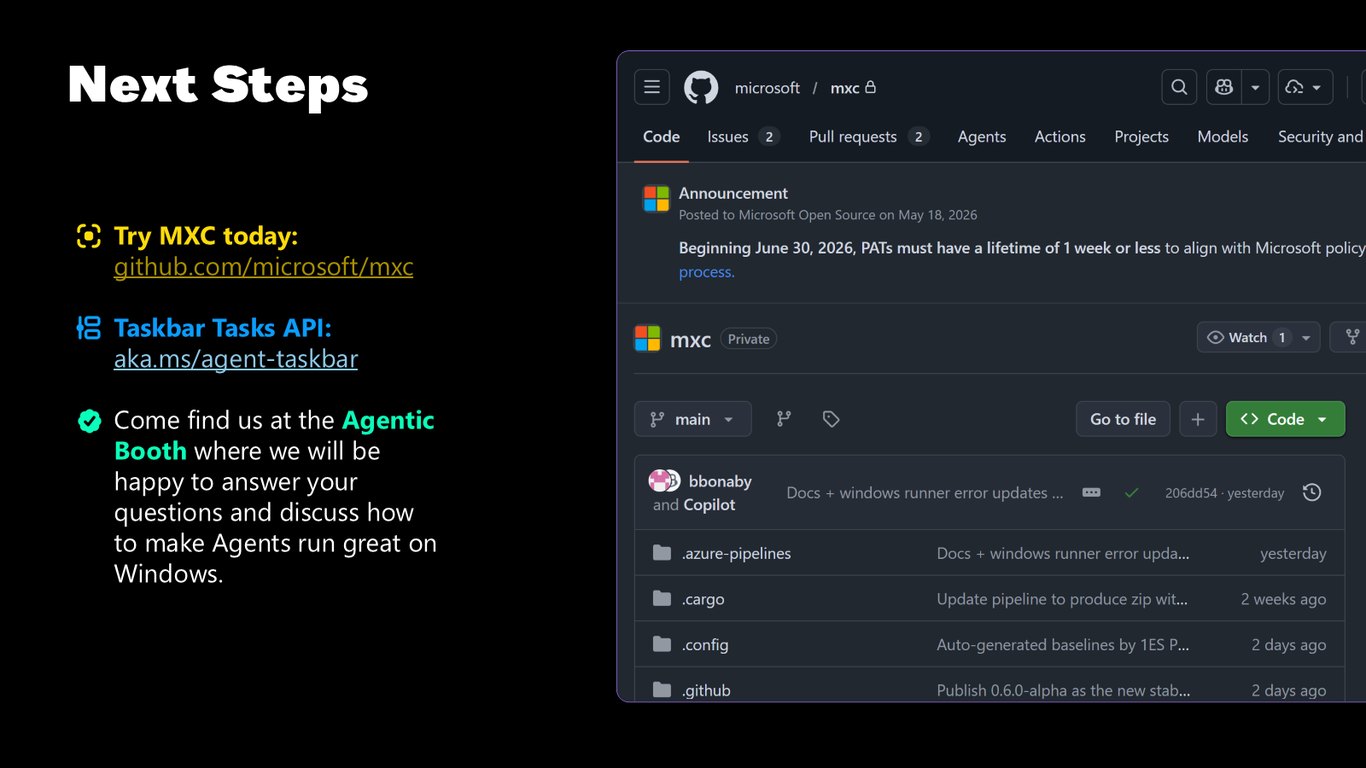Viewport: 1366px width, 768px height.
Task: Click the GitHub Octocat logo
Action: pyautogui.click(x=701, y=87)
